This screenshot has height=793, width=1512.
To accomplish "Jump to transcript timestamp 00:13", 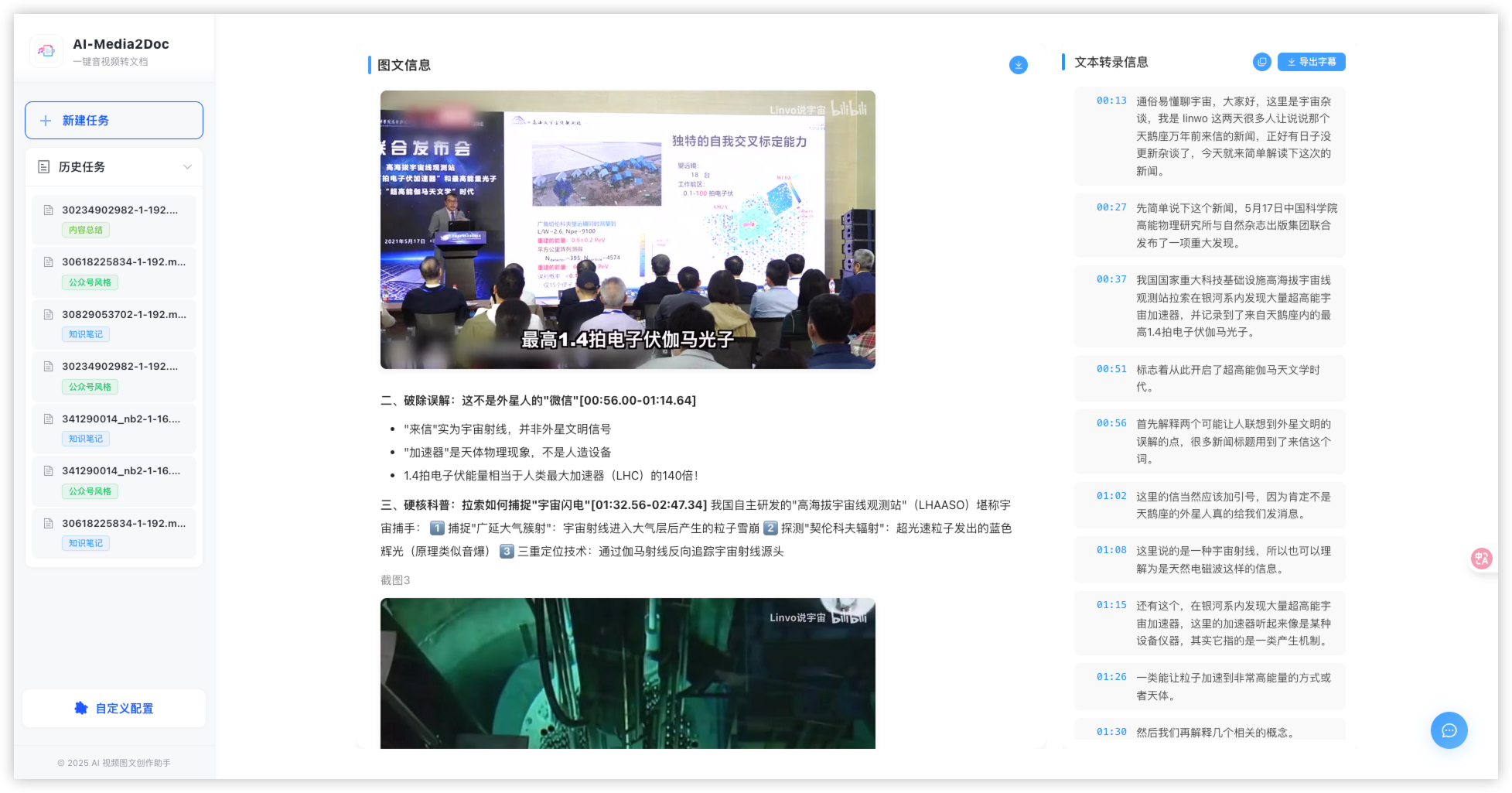I will [x=1111, y=101].
